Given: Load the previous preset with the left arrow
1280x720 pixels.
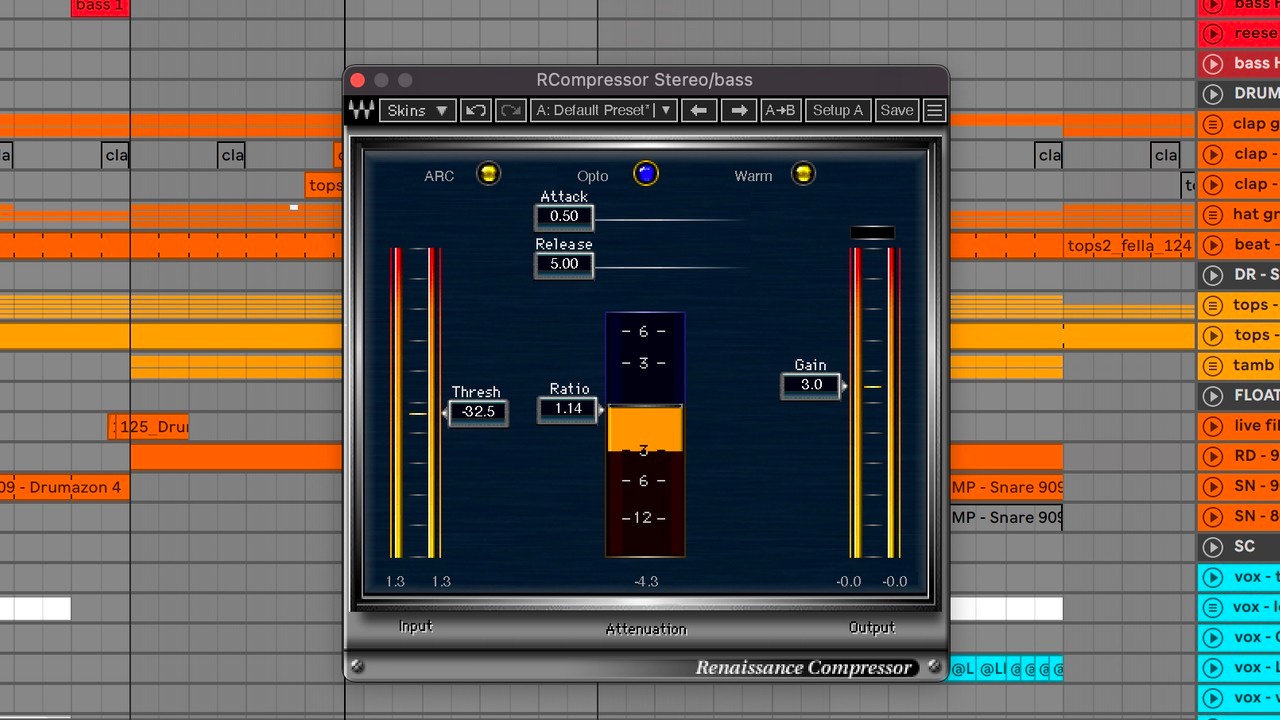Looking at the screenshot, I should (x=699, y=110).
